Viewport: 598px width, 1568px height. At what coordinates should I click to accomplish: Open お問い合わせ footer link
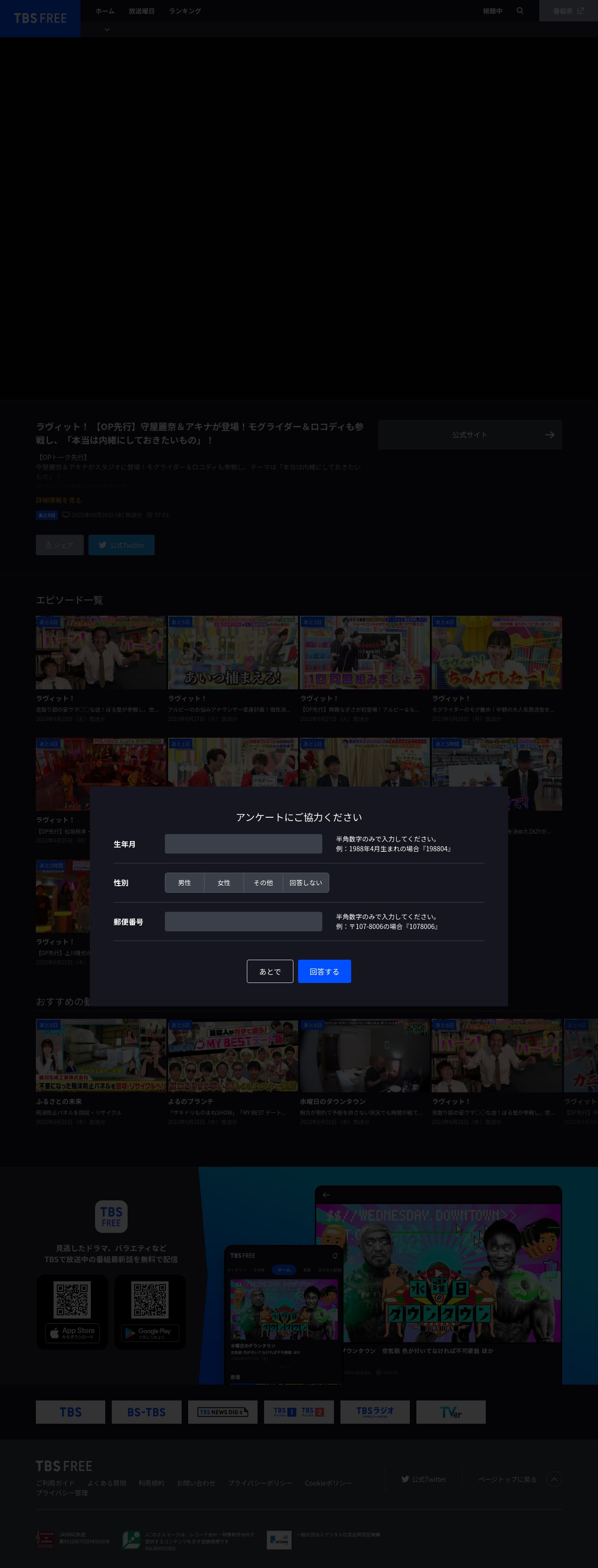pyautogui.click(x=196, y=1483)
